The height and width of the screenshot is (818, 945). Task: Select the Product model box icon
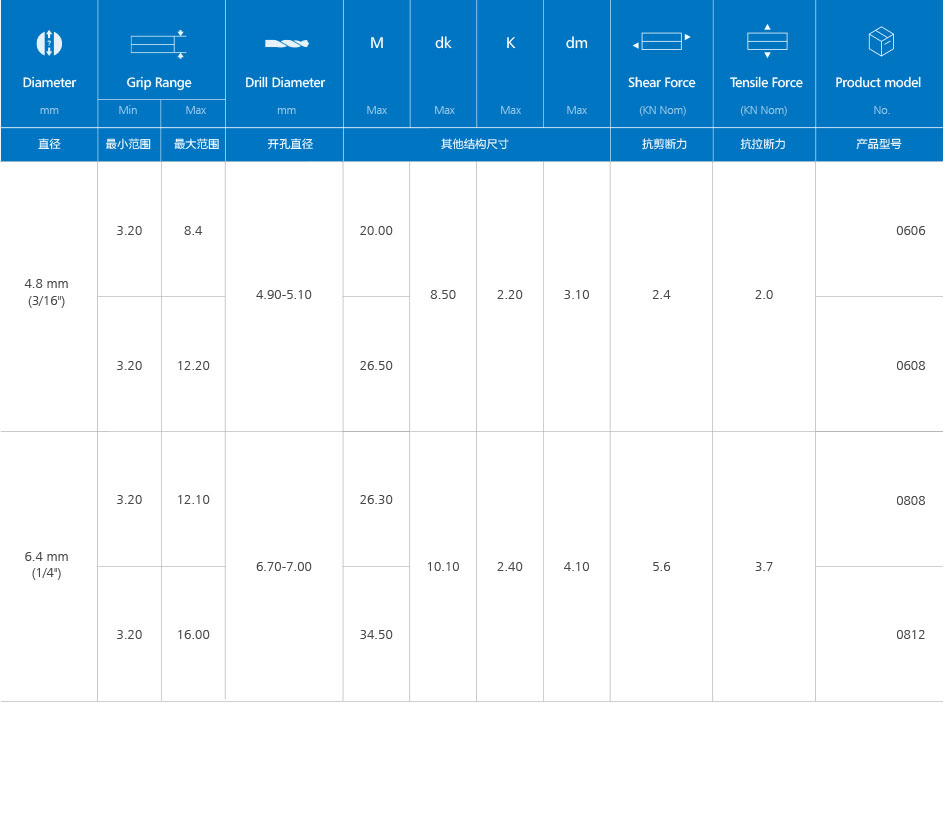click(880, 42)
